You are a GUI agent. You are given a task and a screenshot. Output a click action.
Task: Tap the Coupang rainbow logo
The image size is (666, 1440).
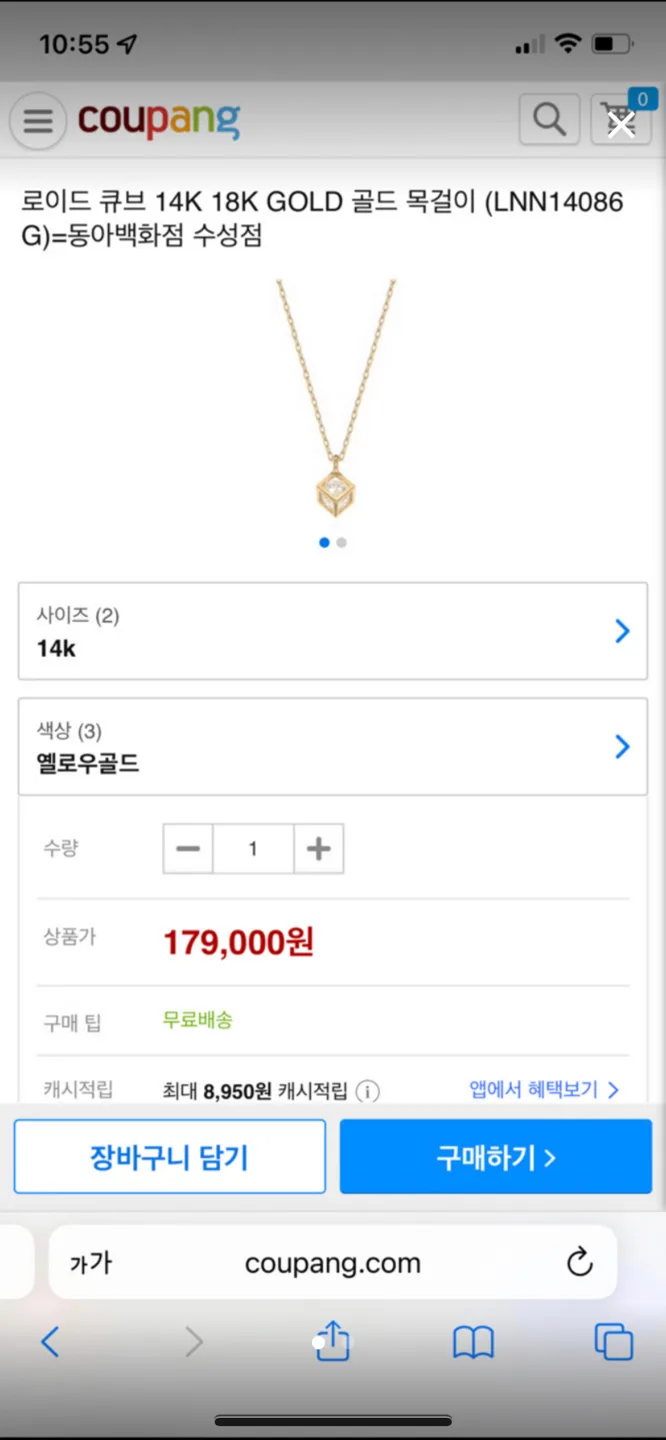click(x=158, y=119)
